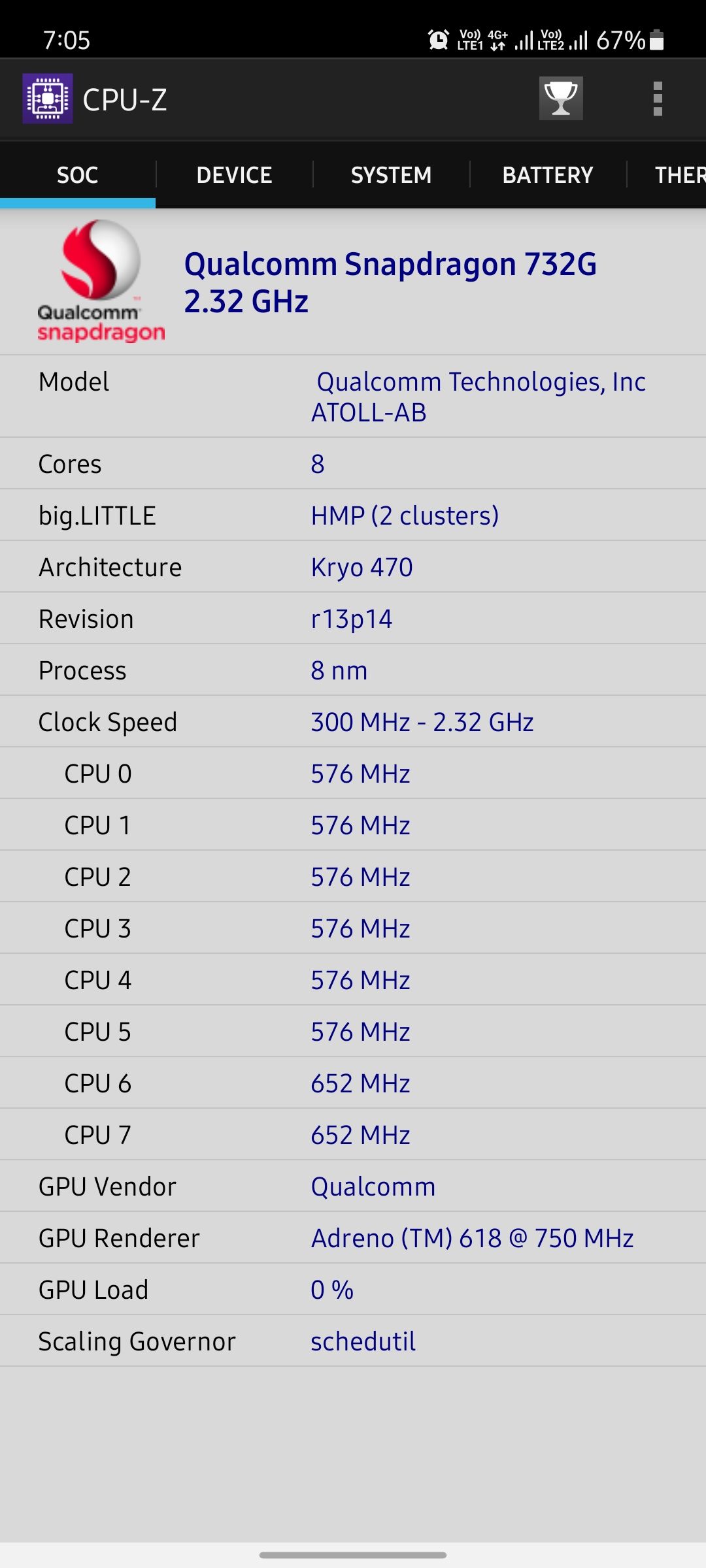Switch to the BATTERY tab
Screen dimensions: 706x1568
(x=548, y=174)
